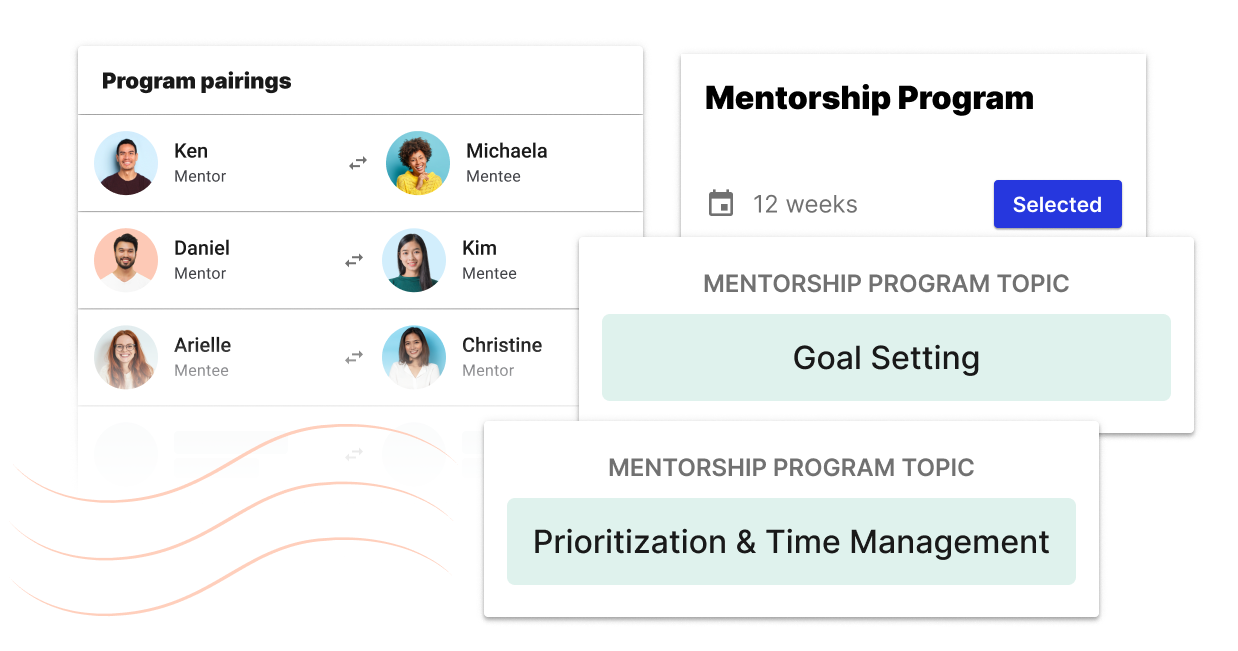Select Daniel's avatar picture

(126, 260)
